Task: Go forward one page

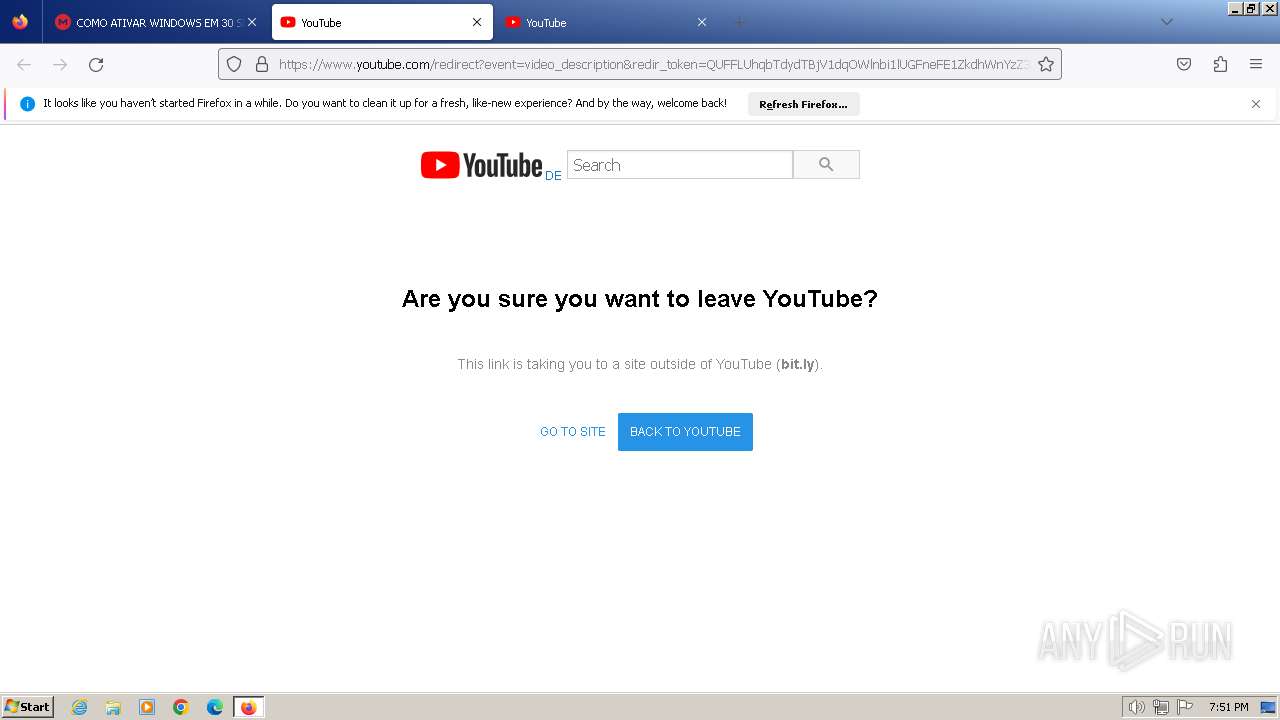Action: (60, 64)
